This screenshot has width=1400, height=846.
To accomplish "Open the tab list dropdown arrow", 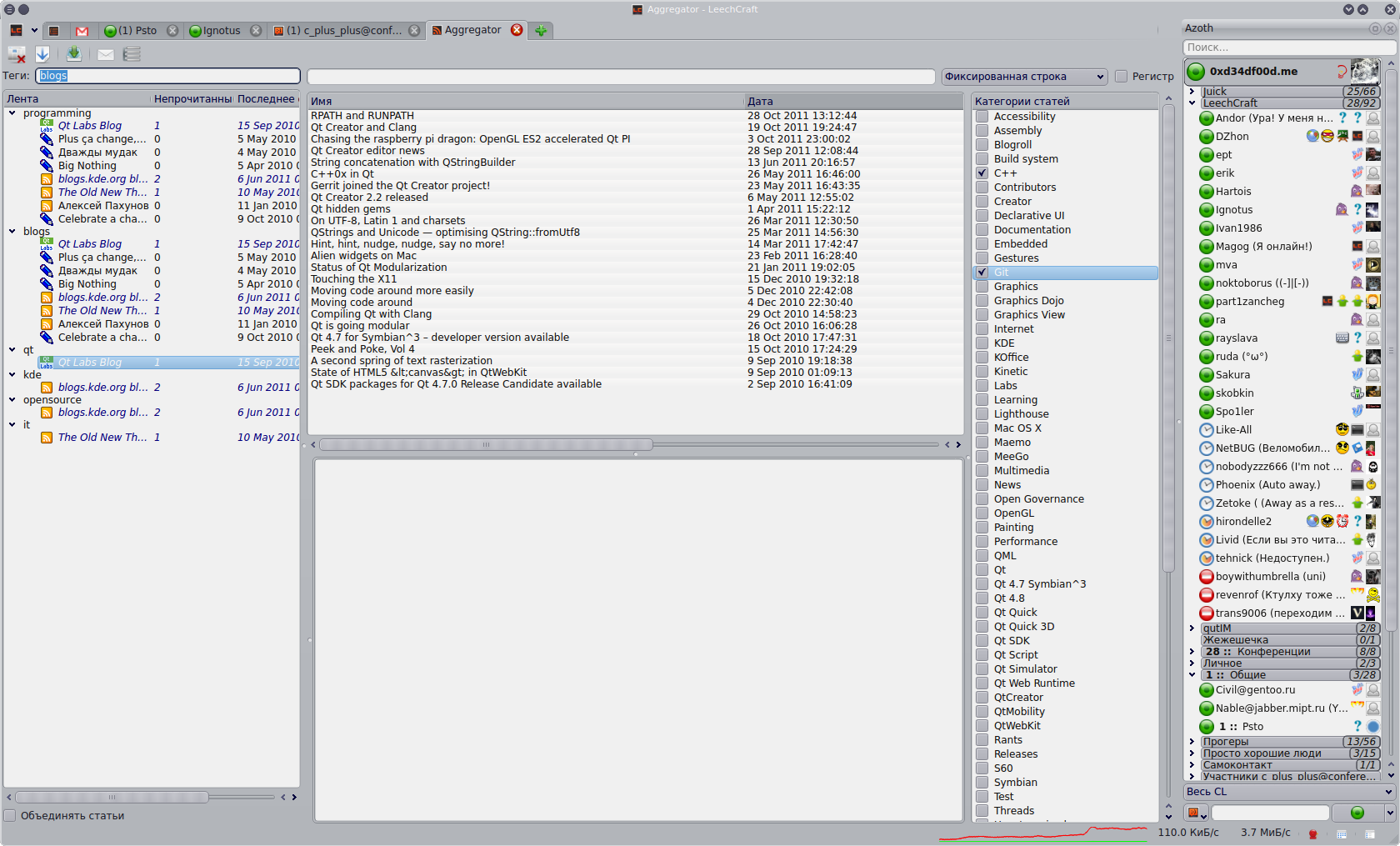I will point(34,31).
